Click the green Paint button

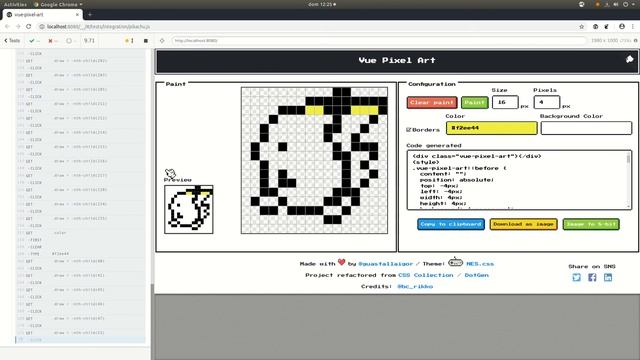coord(474,102)
